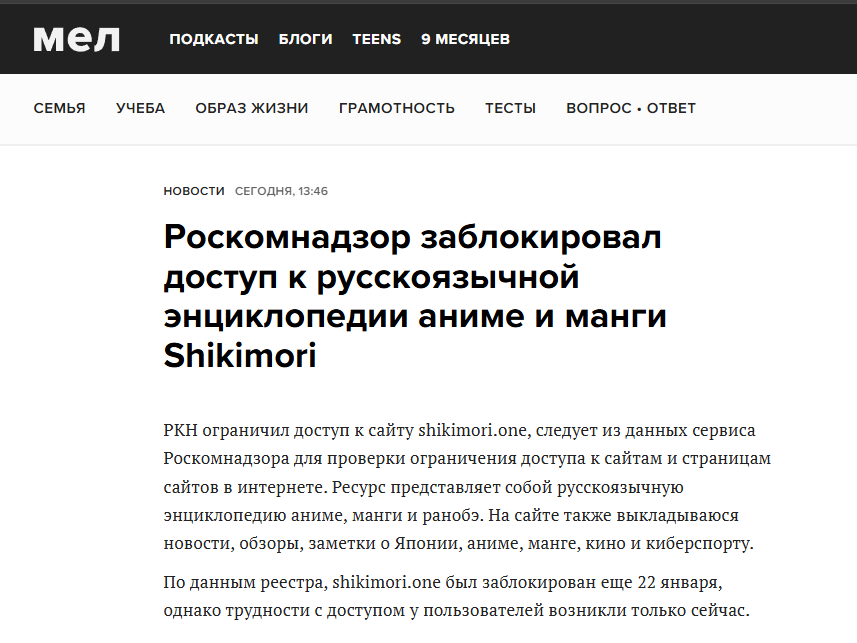Open Вопрос • Ответ category

pos(631,108)
